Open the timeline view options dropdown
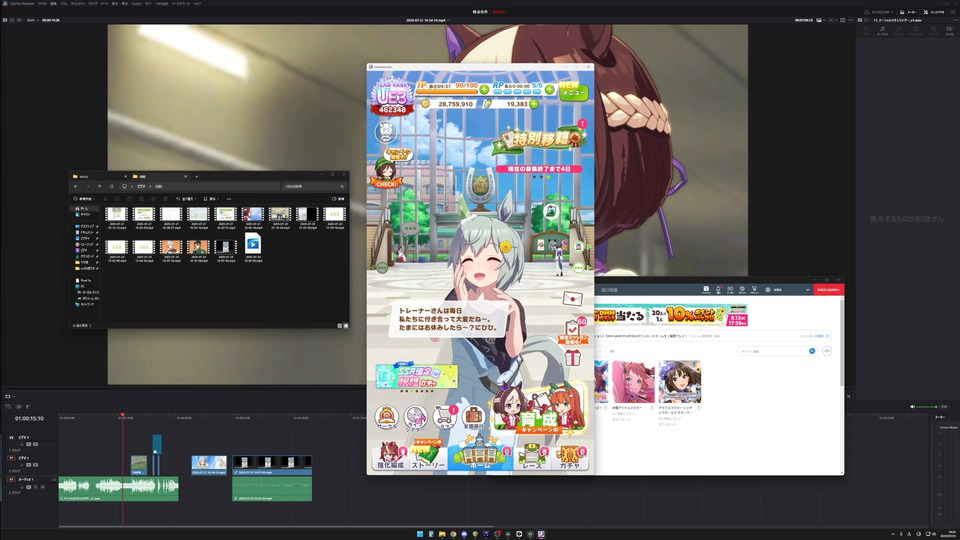 point(9,396)
